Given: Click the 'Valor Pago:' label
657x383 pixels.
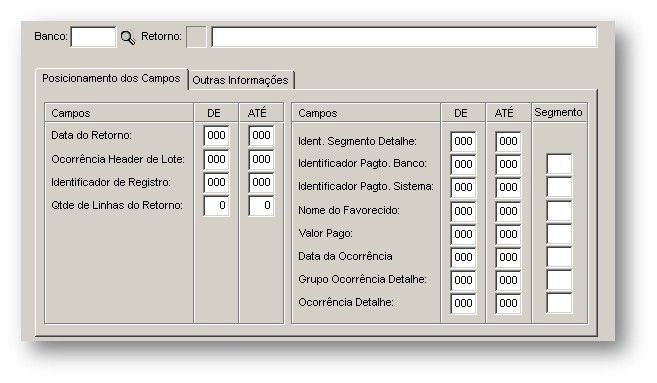Looking at the screenshot, I should pos(325,233).
